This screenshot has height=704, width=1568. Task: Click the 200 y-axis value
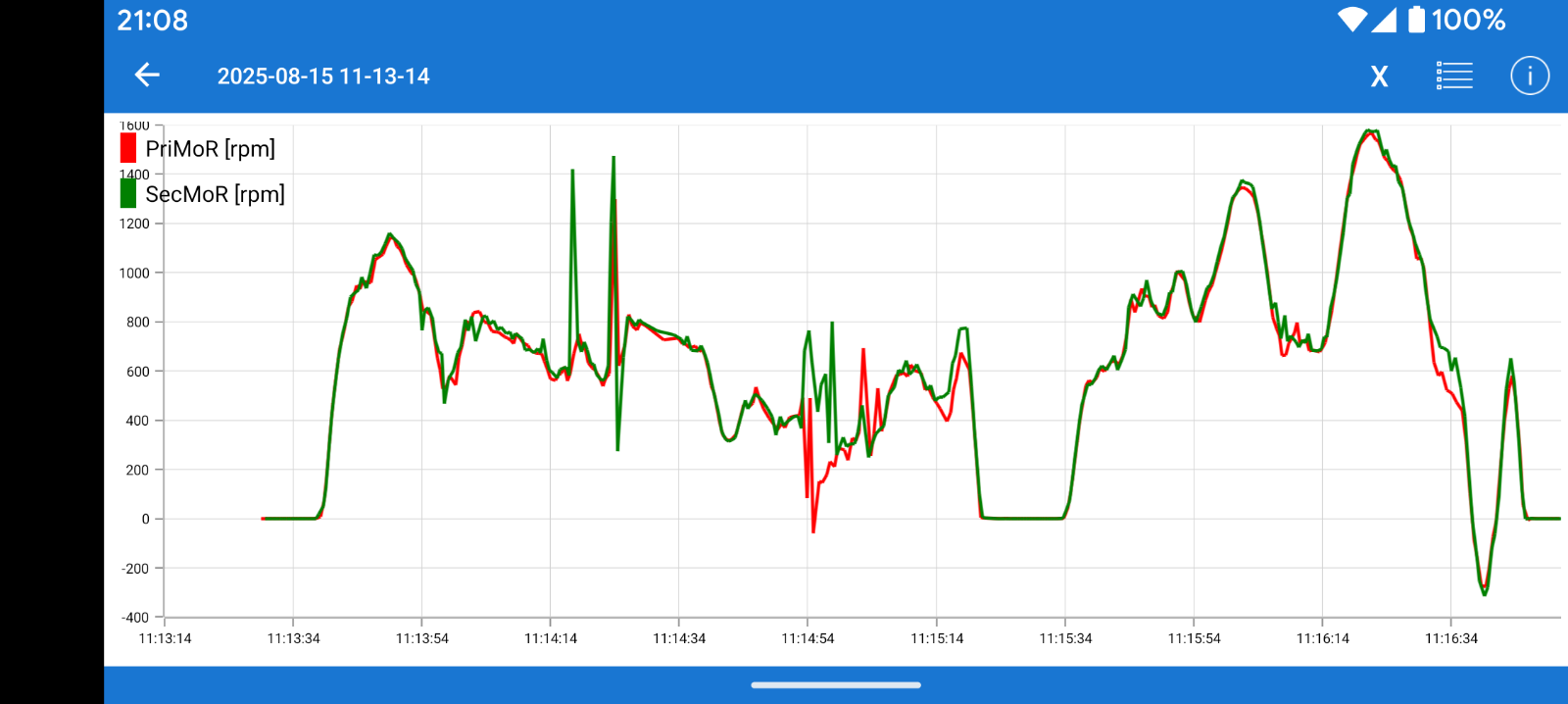tap(138, 470)
